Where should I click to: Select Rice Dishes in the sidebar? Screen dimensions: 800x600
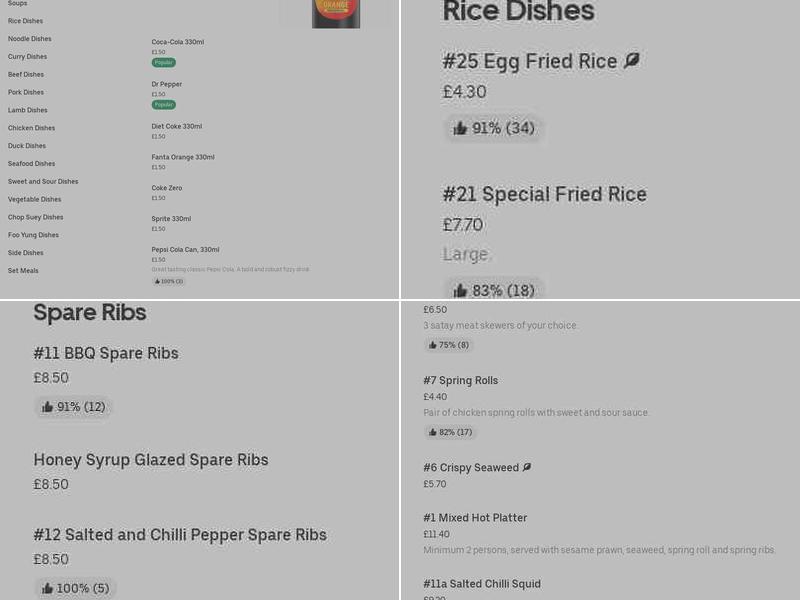25,21
